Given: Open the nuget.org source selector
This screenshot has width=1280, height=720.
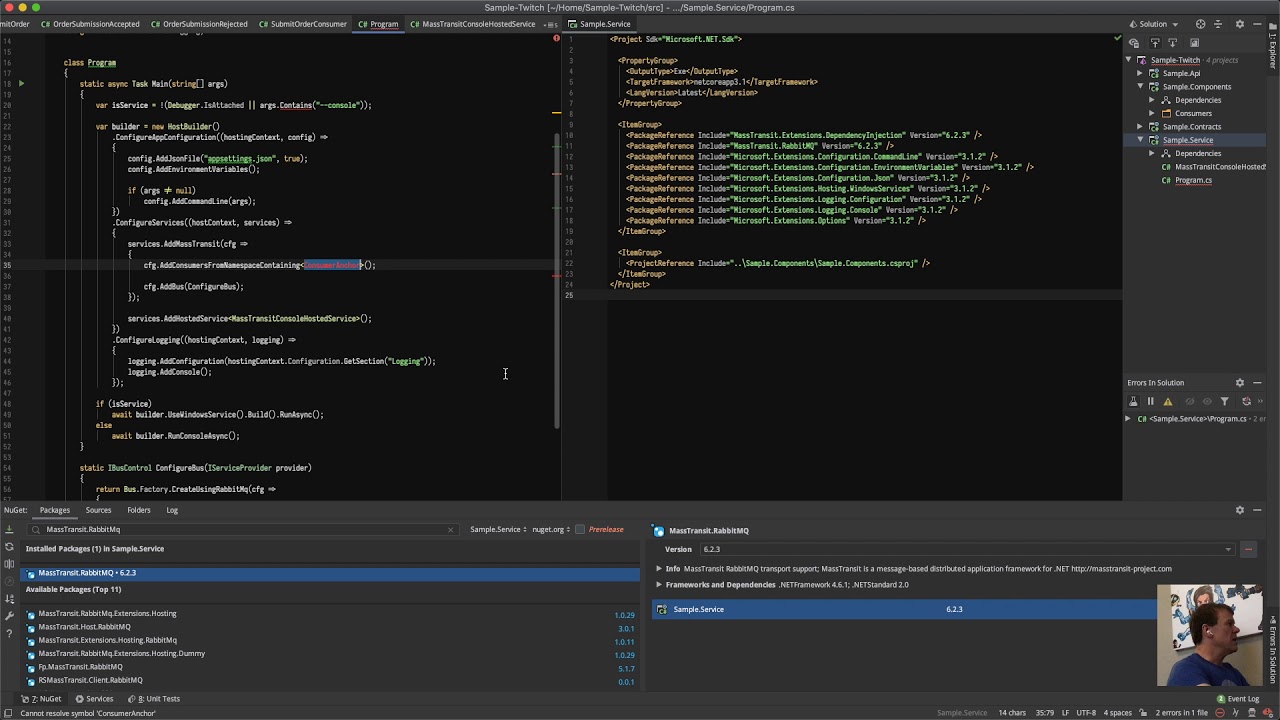Looking at the screenshot, I should (x=551, y=530).
